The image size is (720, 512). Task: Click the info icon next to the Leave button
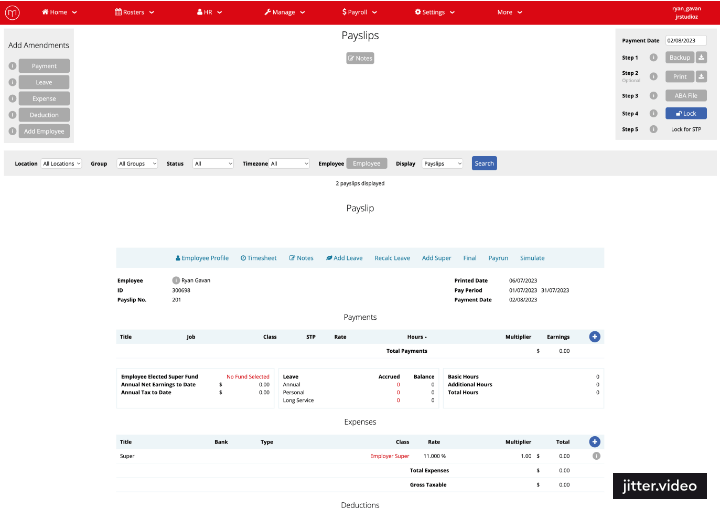[12, 82]
